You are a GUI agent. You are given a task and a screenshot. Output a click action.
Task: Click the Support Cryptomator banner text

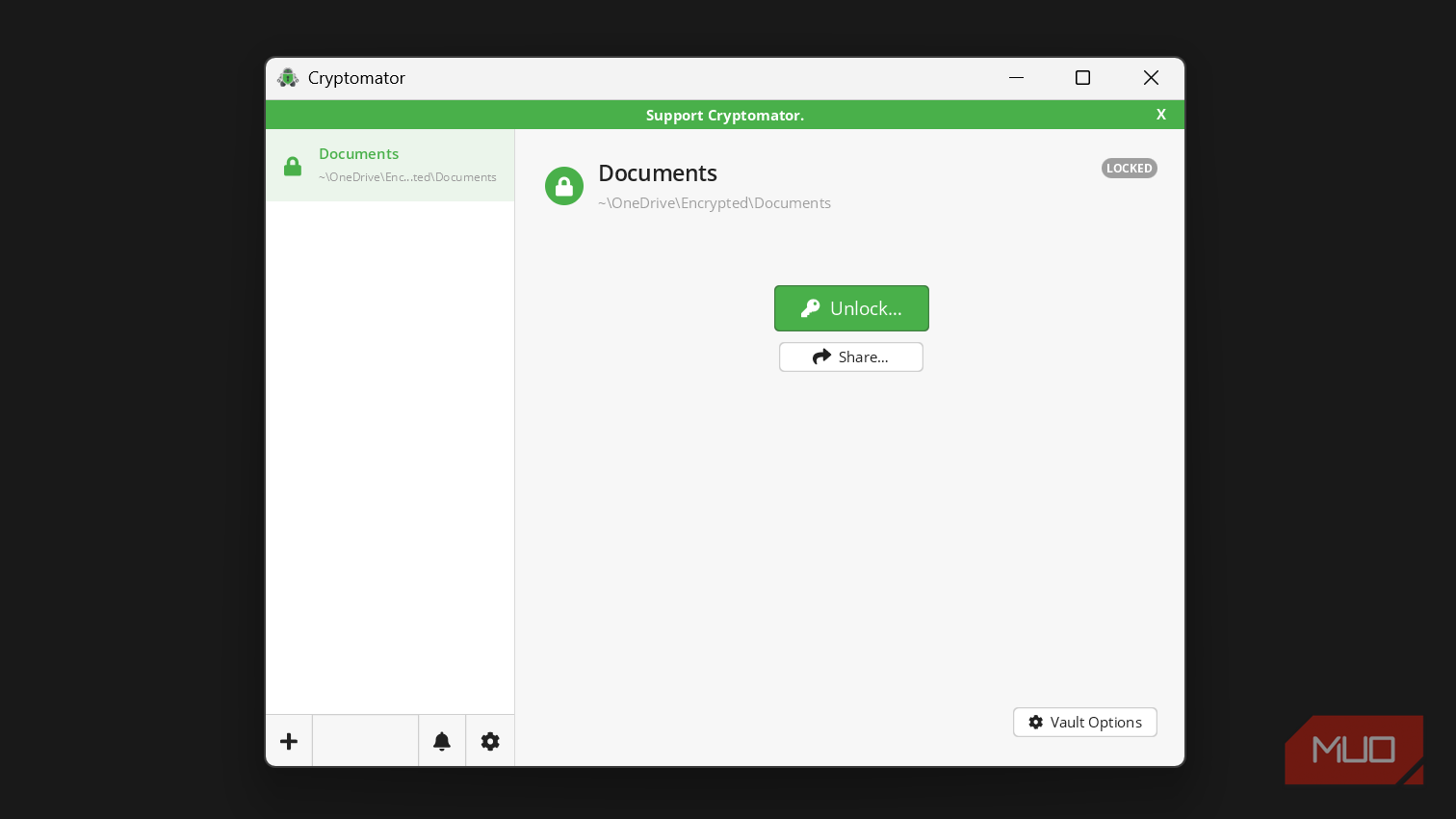coord(725,116)
